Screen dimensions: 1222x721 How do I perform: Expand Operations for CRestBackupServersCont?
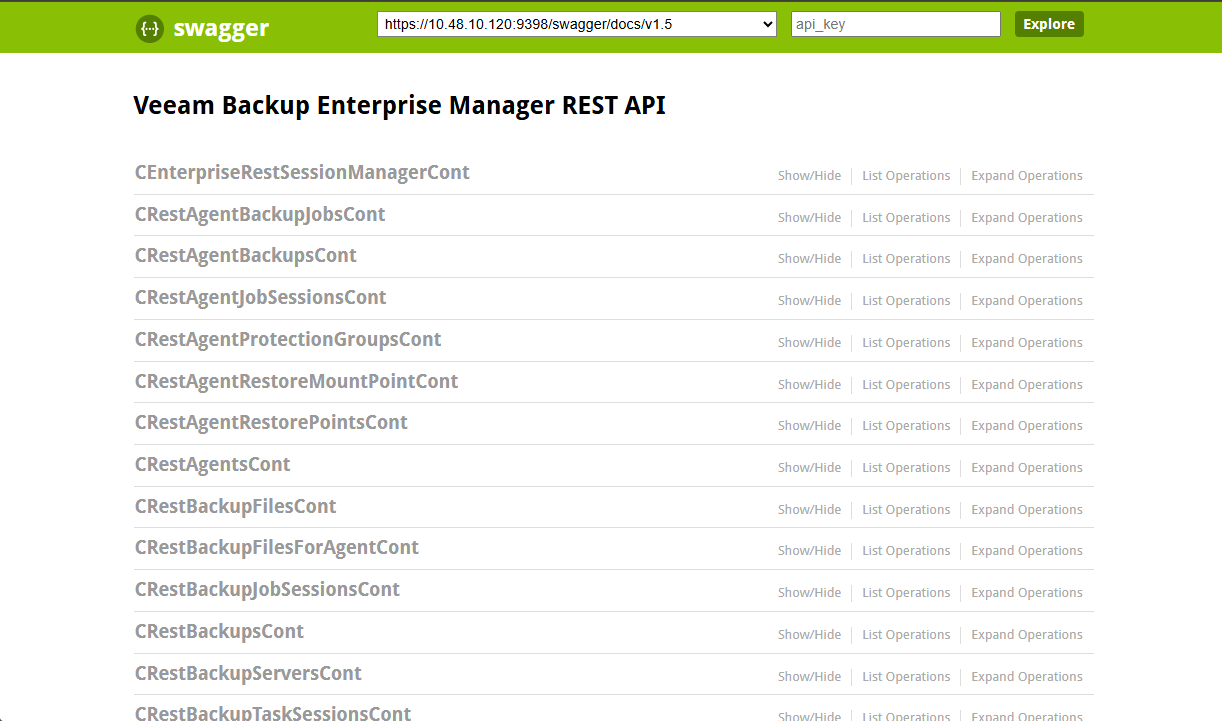pyautogui.click(x=1027, y=677)
